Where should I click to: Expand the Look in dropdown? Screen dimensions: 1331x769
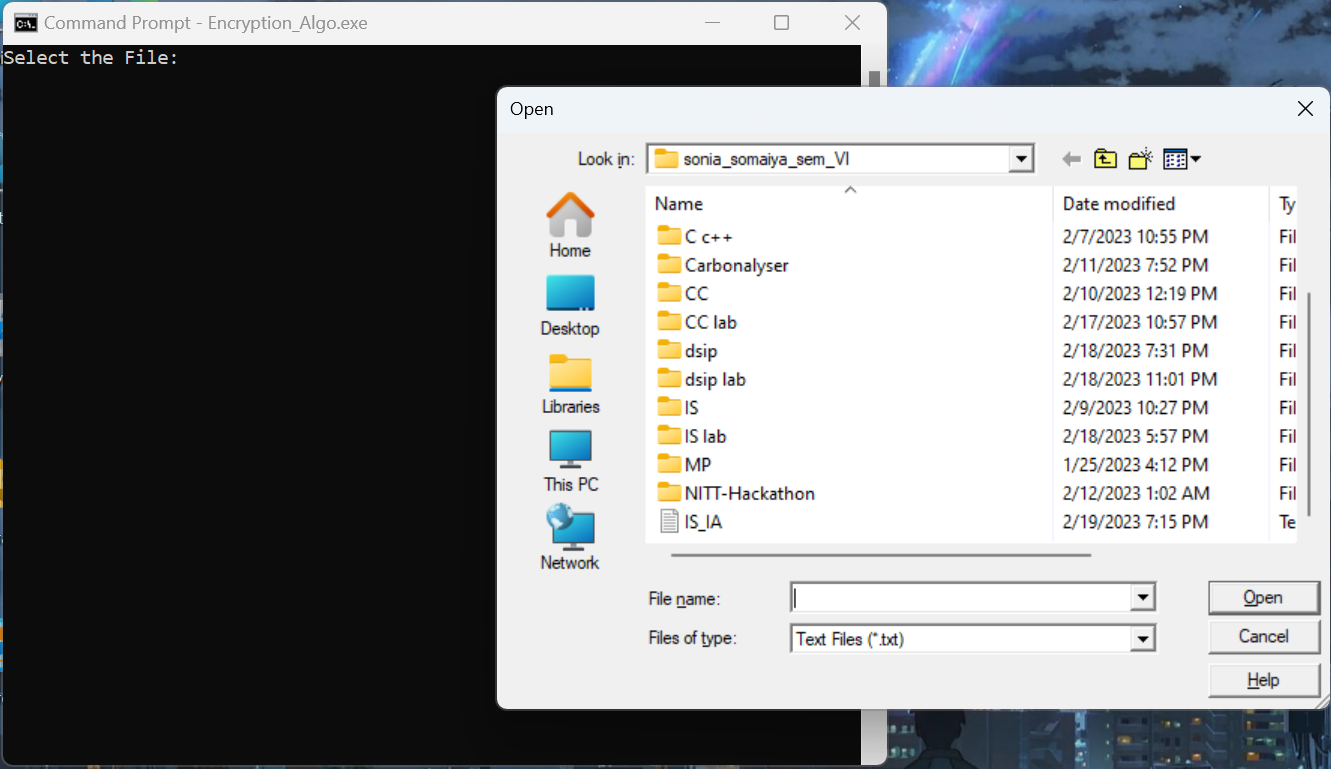click(x=1020, y=158)
